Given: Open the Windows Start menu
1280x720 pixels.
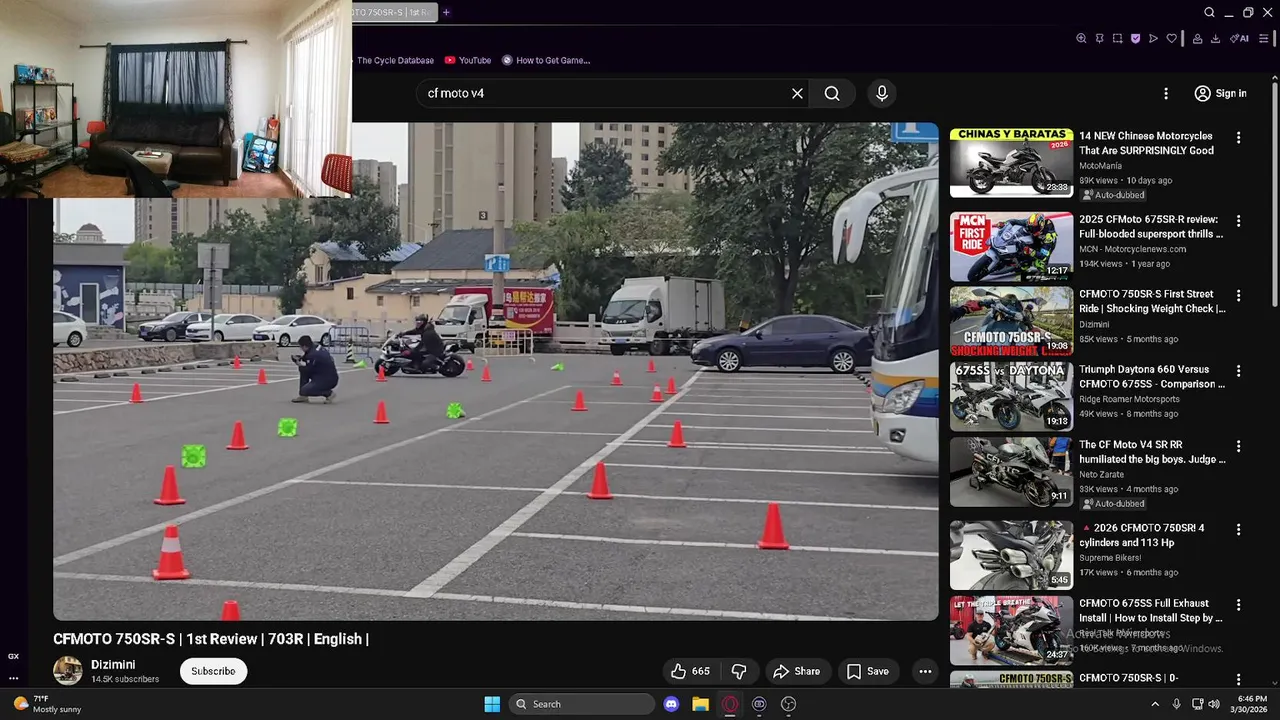Looking at the screenshot, I should click(x=492, y=704).
